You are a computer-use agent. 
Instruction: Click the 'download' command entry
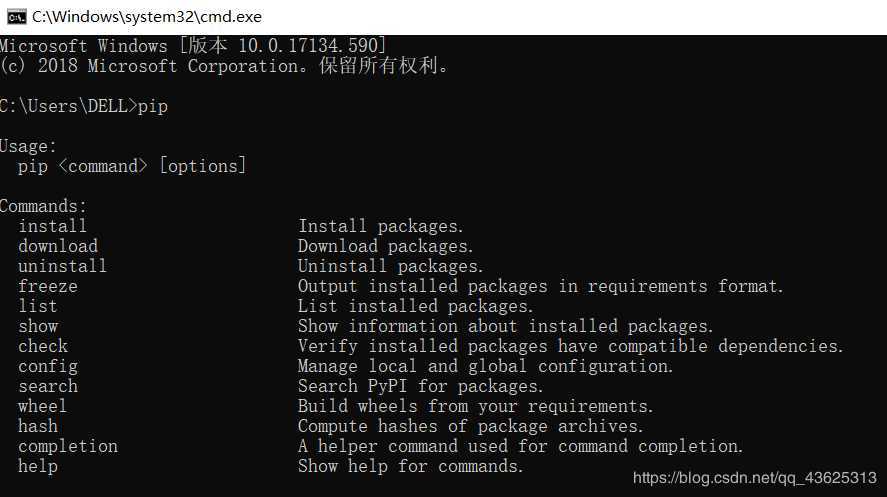(58, 246)
